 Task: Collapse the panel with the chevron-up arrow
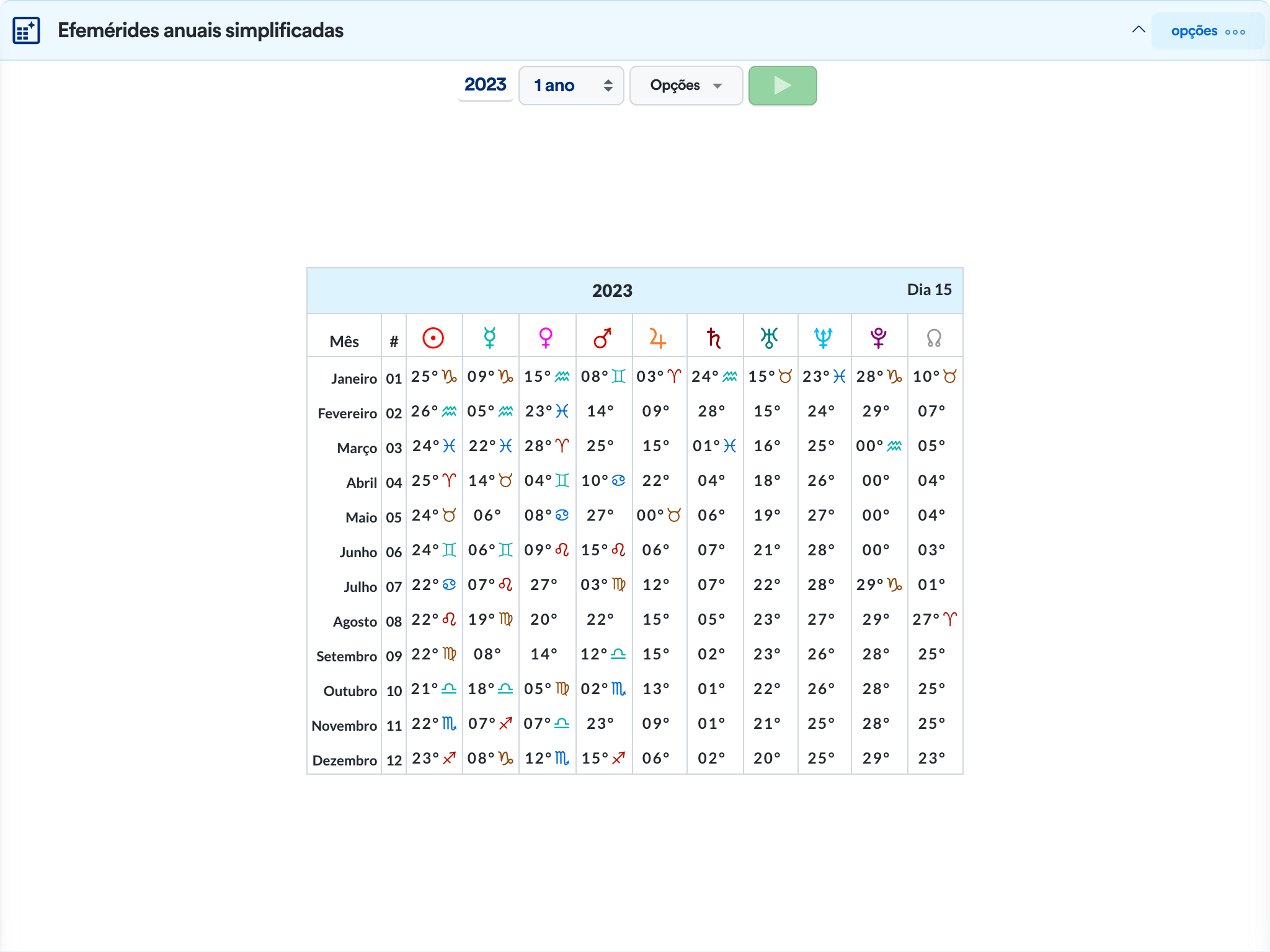point(1139,30)
